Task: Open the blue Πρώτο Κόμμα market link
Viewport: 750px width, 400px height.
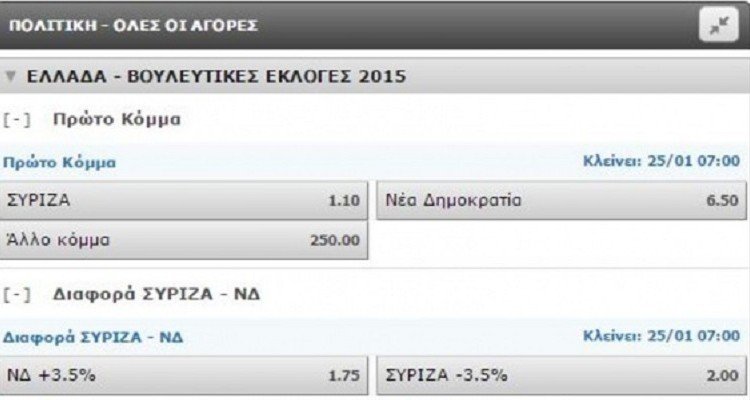Action: tap(59, 162)
